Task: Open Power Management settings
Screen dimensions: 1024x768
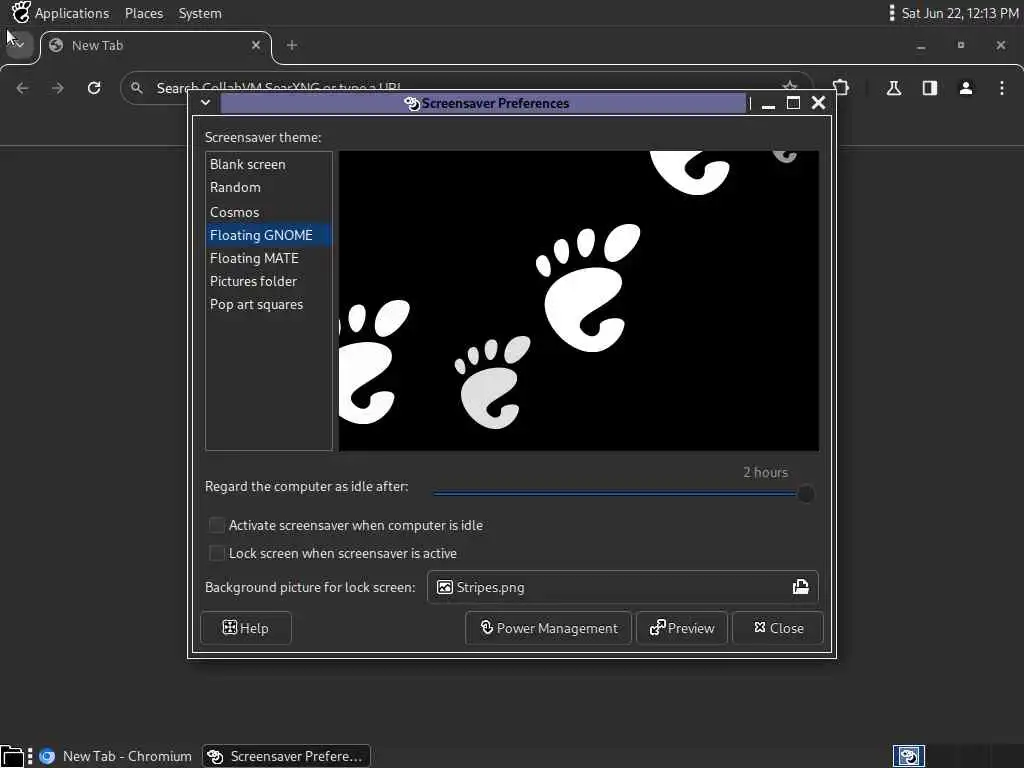Action: tap(549, 628)
